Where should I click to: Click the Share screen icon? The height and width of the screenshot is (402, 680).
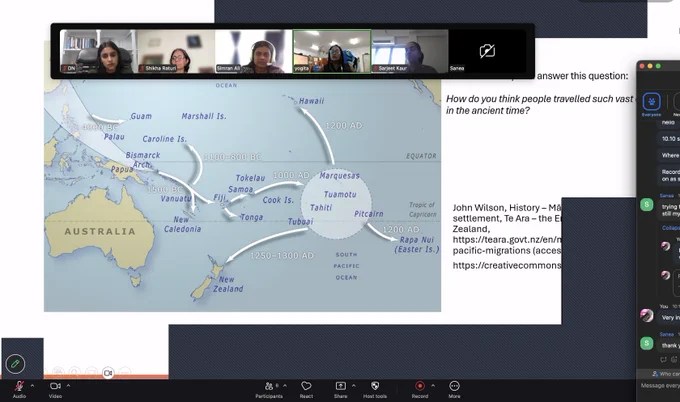coord(340,386)
